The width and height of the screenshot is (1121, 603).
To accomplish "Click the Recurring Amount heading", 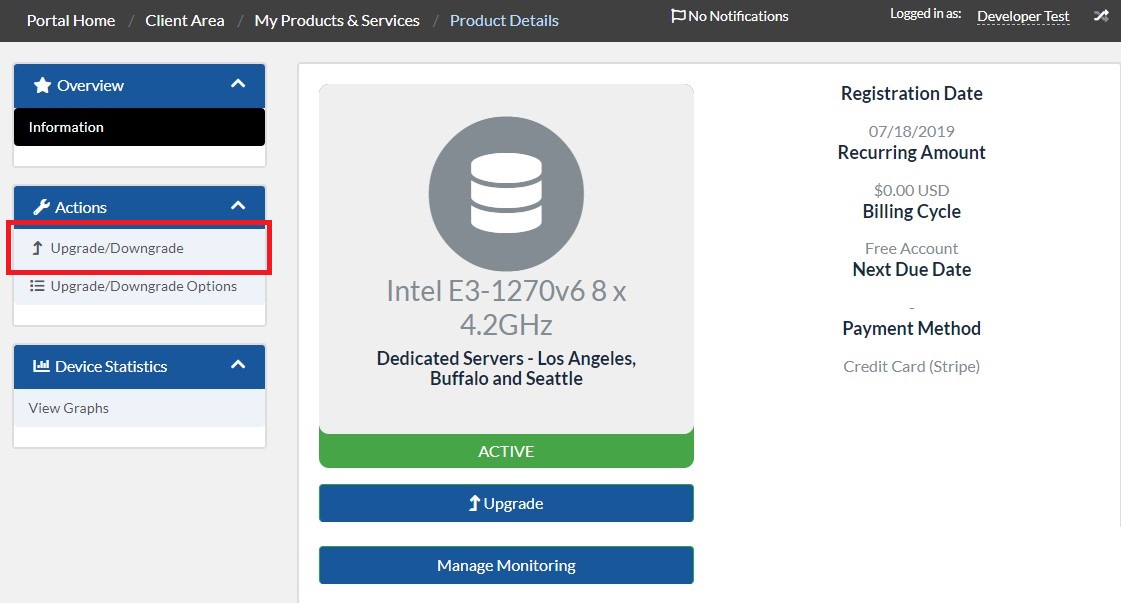I will pos(912,152).
